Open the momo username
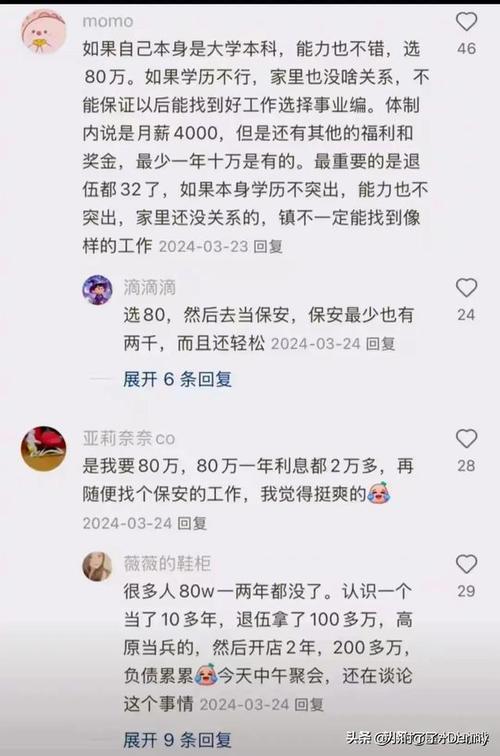 (108, 21)
